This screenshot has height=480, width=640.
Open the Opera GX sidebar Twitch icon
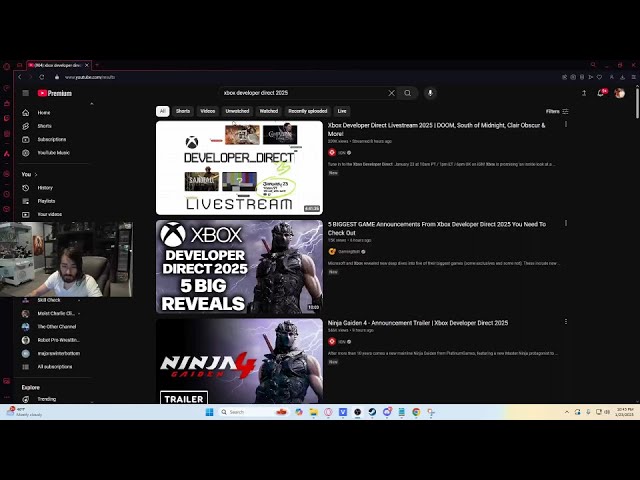click(x=7, y=118)
